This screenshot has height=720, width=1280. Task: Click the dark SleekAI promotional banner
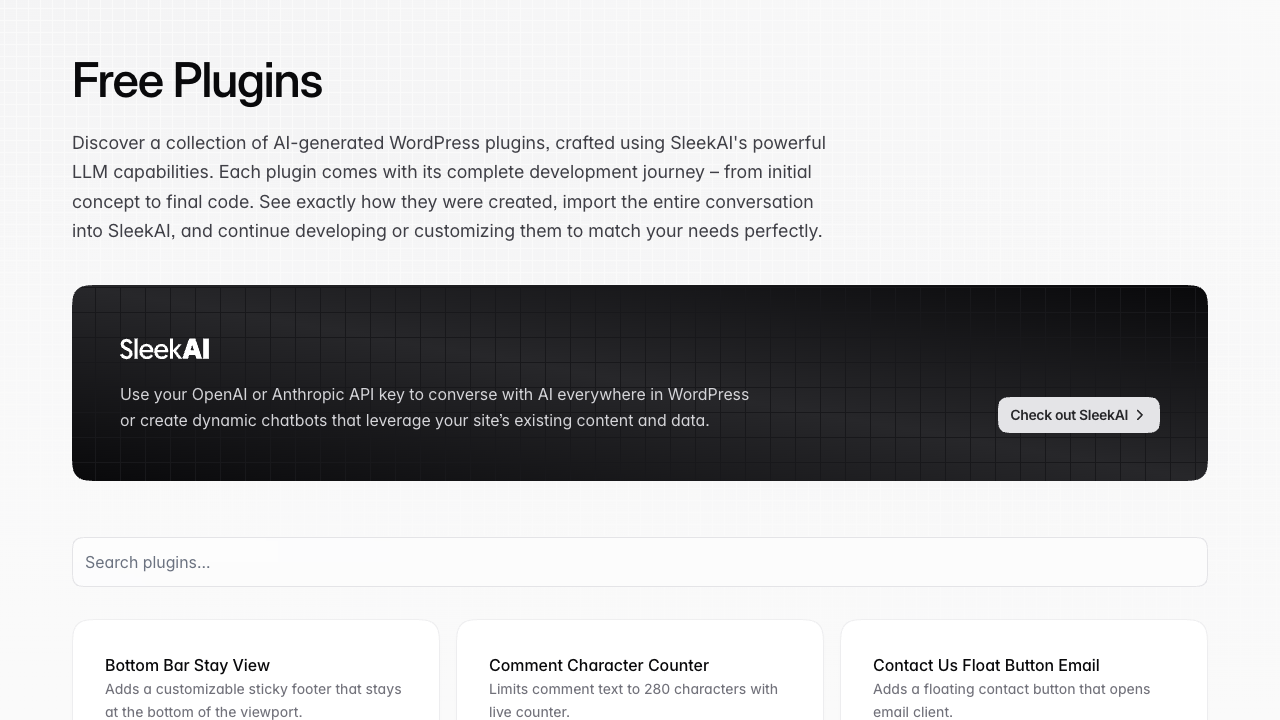pos(640,383)
